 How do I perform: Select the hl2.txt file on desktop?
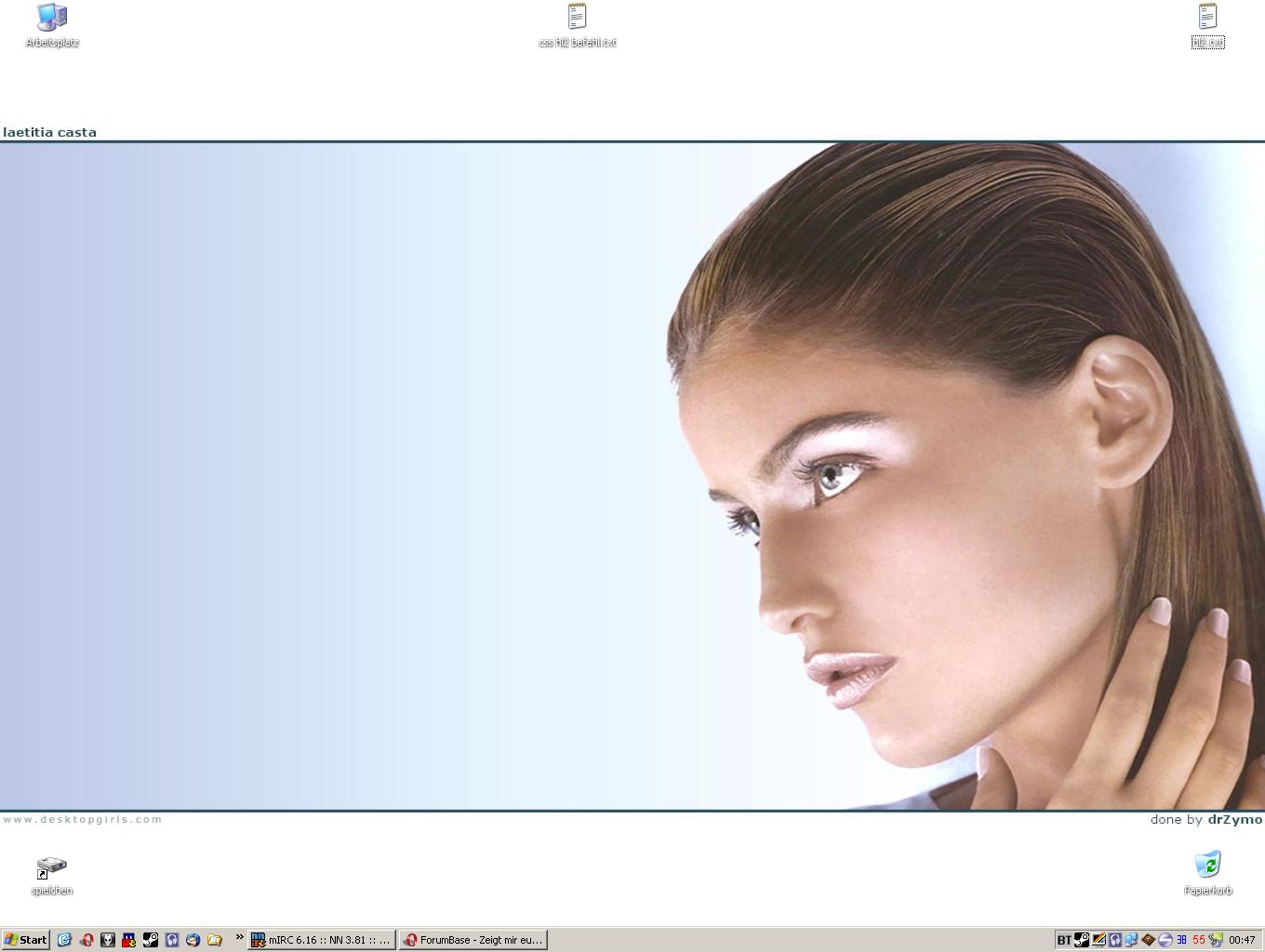click(1207, 25)
